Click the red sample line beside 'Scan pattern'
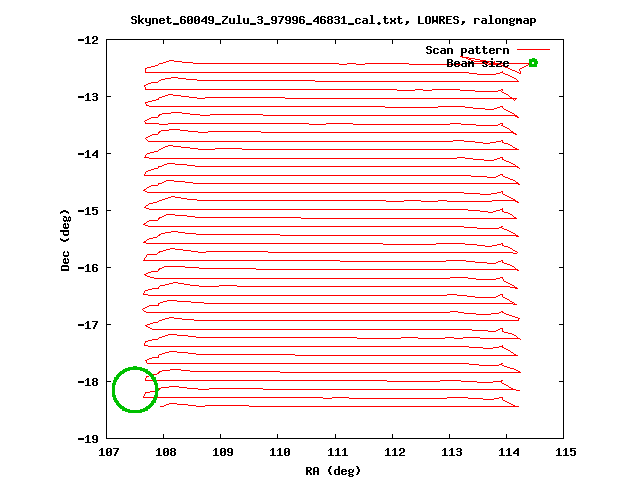Viewport: 640px width, 480px height. (533, 50)
